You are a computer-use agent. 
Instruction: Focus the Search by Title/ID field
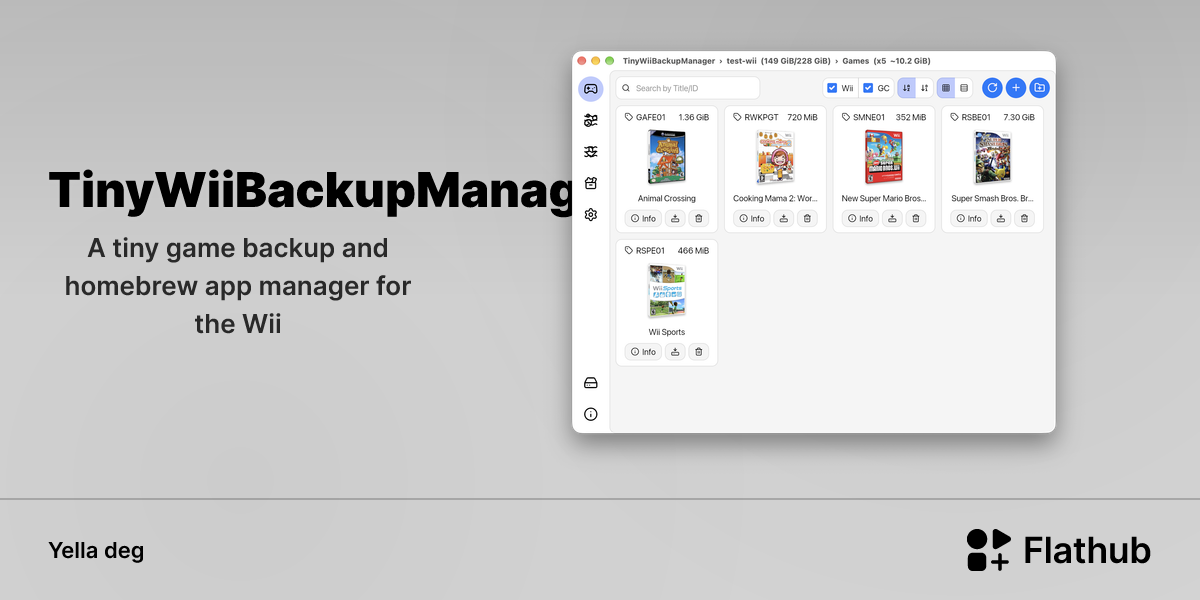[x=687, y=88]
